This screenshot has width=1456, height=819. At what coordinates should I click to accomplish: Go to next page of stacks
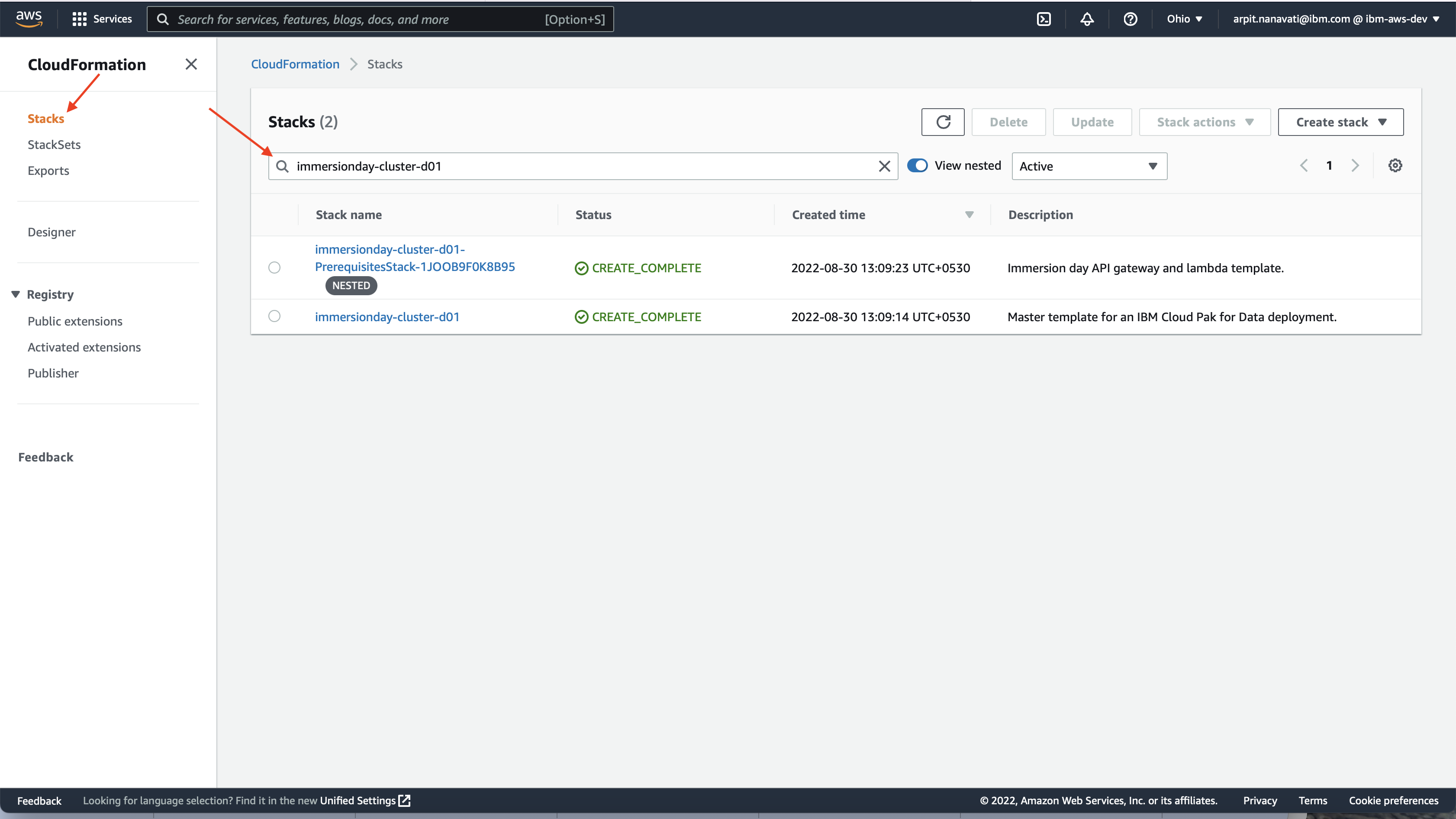[1355, 166]
